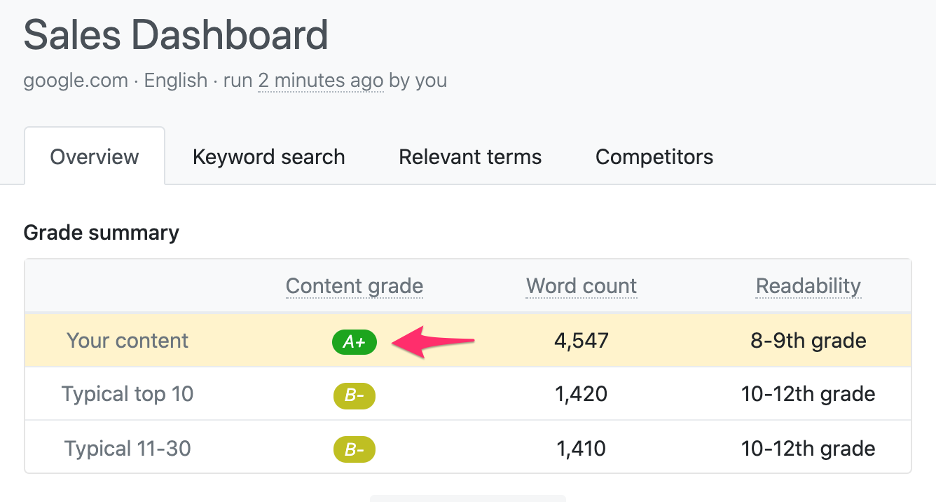Screen dimensions: 936x502
Task: Go to the Competitors tab
Action: click(x=654, y=156)
